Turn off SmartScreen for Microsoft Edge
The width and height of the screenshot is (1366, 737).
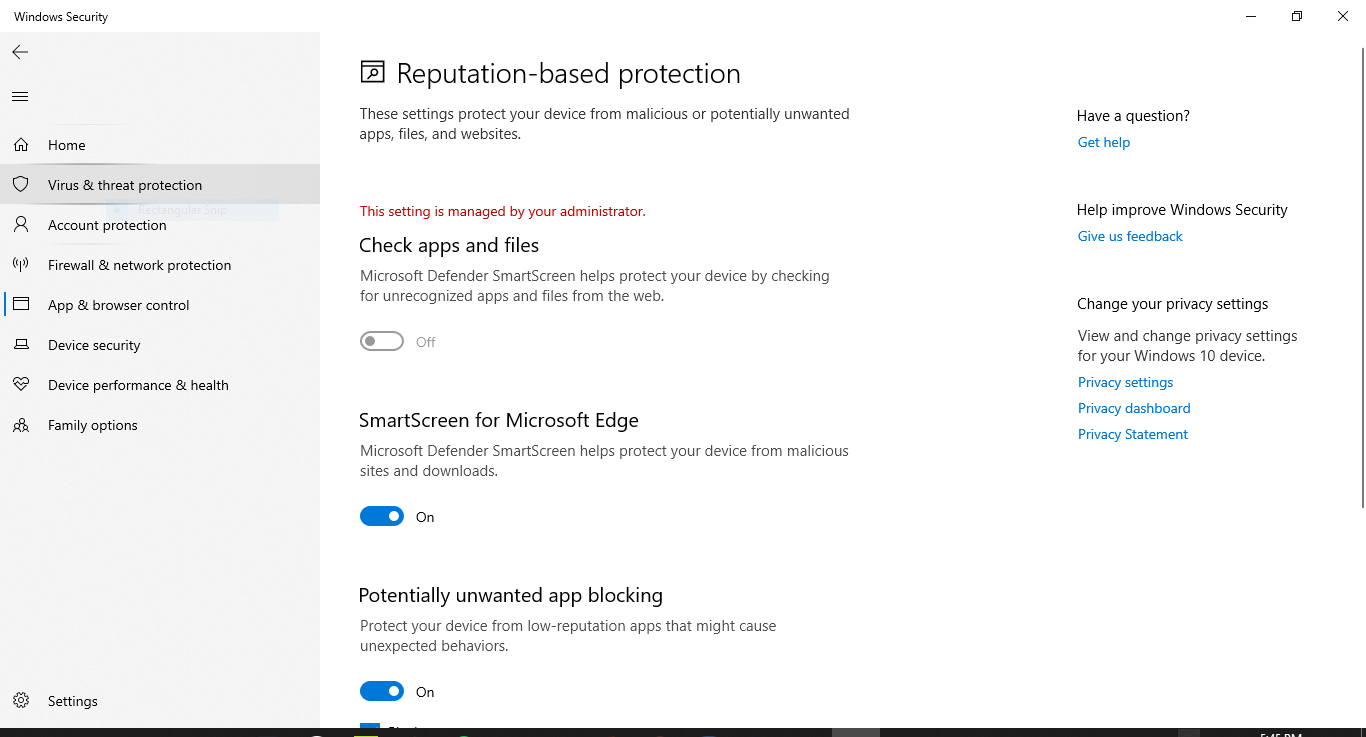point(382,517)
